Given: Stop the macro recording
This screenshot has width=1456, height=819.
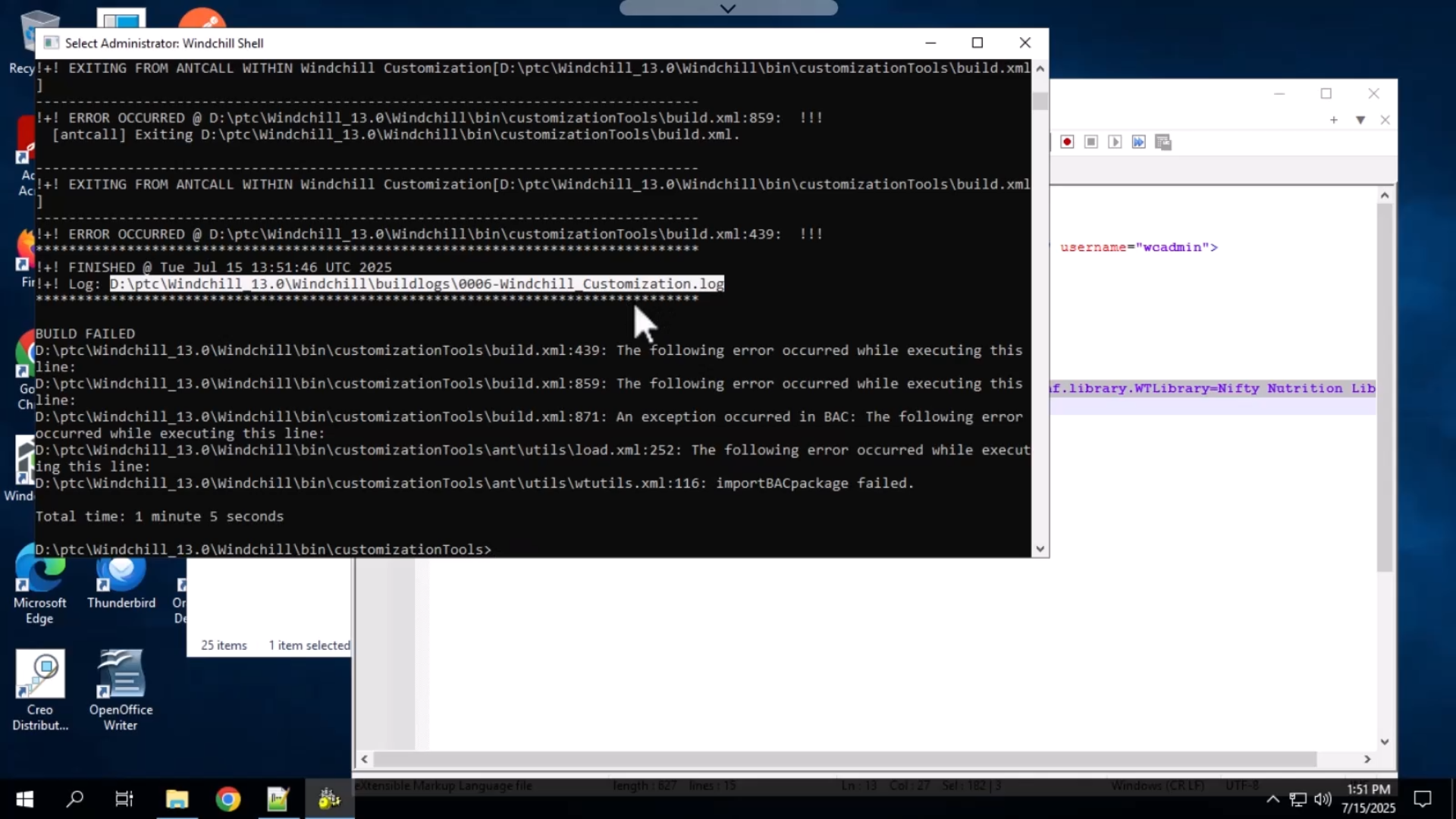Looking at the screenshot, I should click(x=1091, y=142).
